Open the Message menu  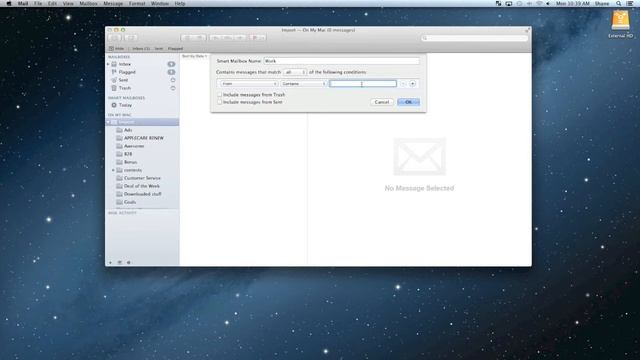point(113,3)
